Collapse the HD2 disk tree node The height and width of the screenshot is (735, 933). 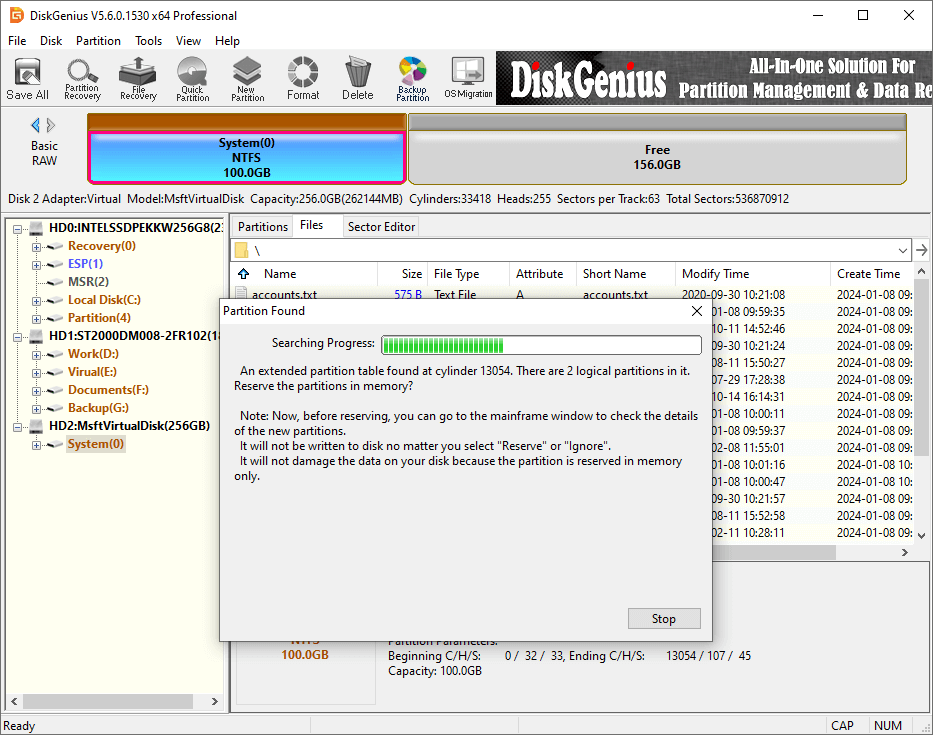(x=18, y=427)
